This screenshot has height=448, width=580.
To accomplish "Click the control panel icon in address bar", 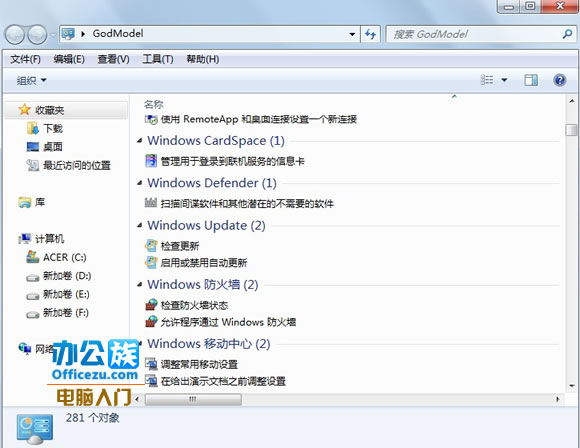I will [68, 34].
